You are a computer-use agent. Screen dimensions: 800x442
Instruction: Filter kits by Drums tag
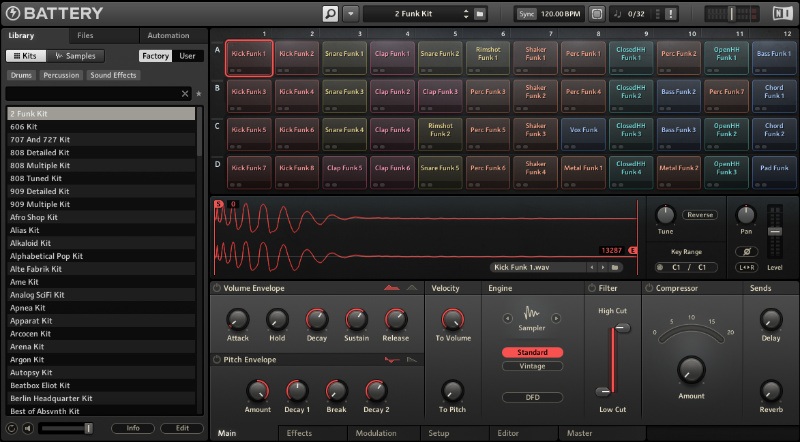(x=21, y=75)
